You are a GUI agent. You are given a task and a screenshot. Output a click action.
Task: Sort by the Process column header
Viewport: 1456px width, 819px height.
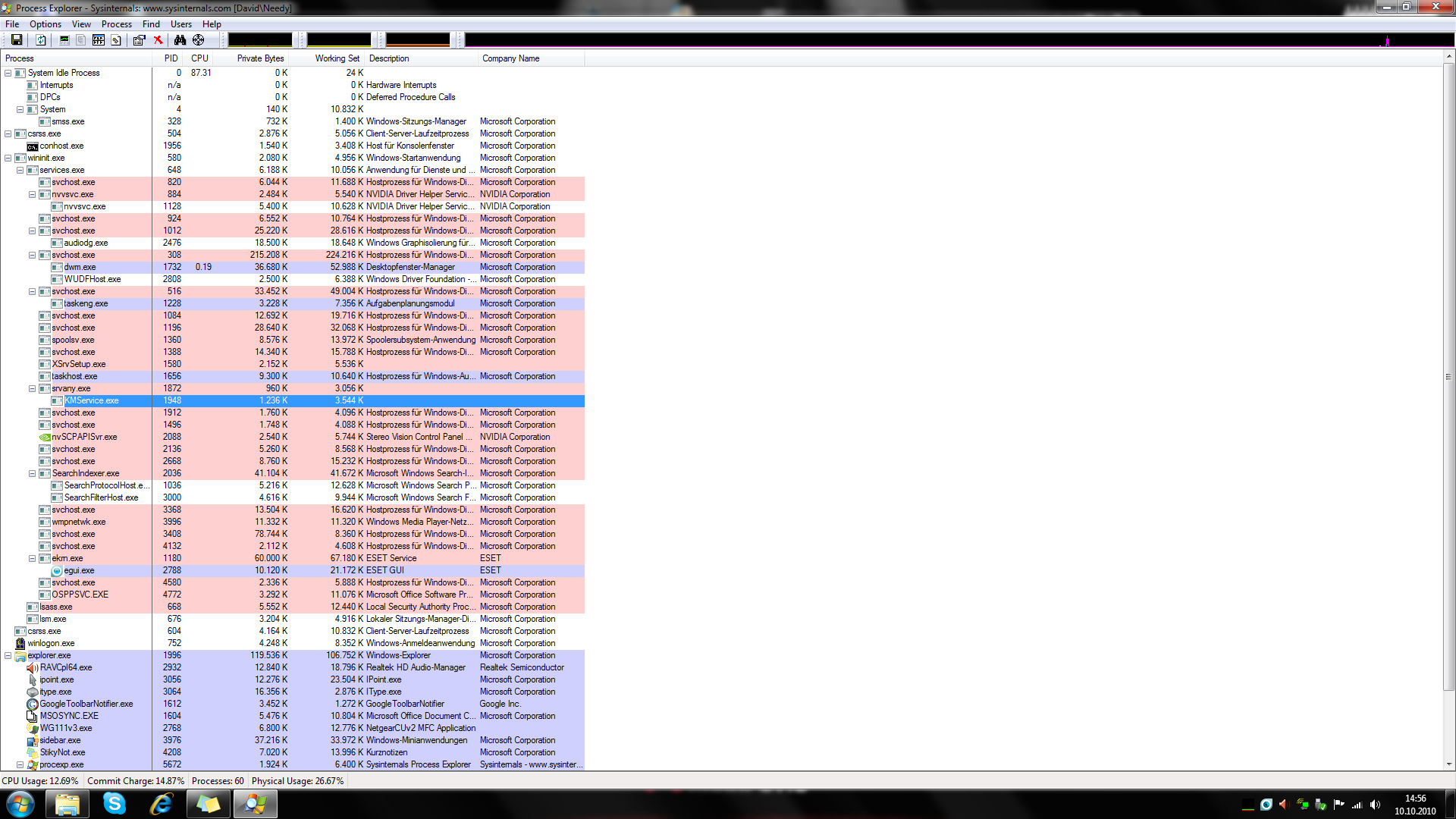pos(77,58)
